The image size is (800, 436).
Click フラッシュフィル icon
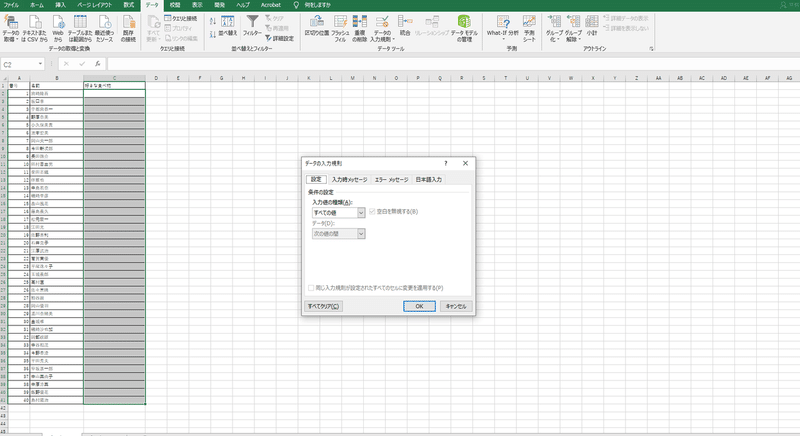(340, 29)
